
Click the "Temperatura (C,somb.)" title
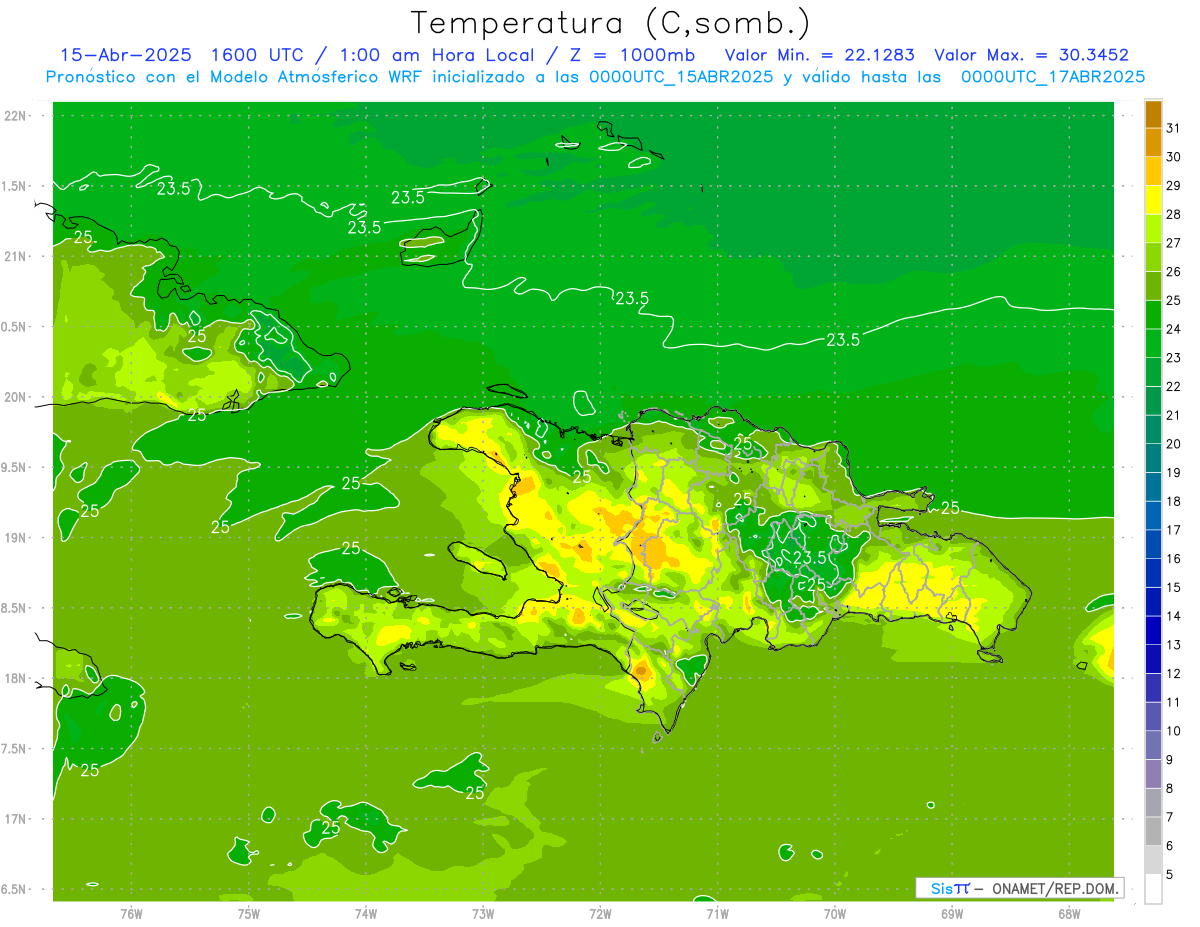coord(609,23)
